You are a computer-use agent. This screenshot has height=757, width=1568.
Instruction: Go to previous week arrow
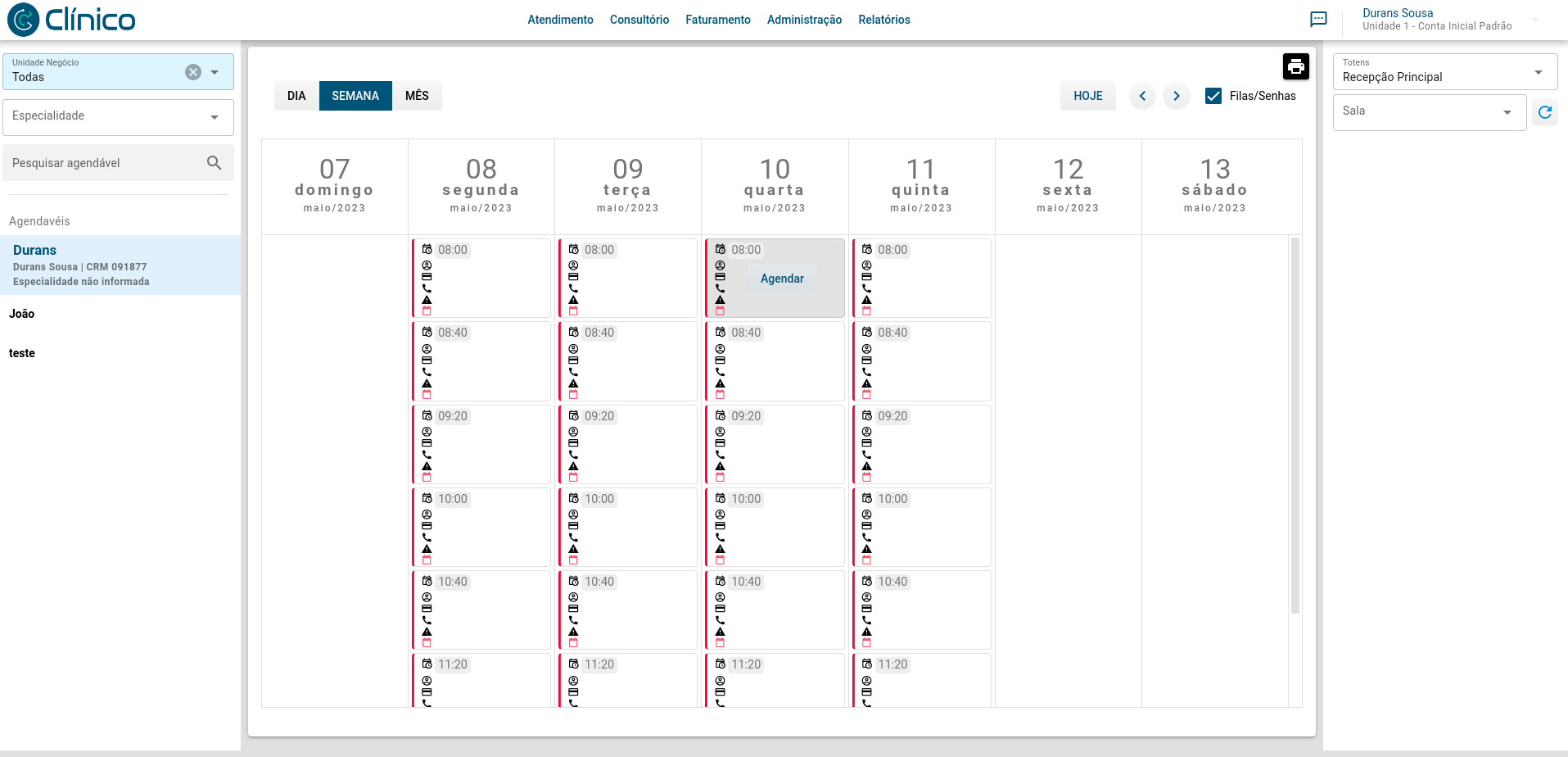click(x=1142, y=96)
